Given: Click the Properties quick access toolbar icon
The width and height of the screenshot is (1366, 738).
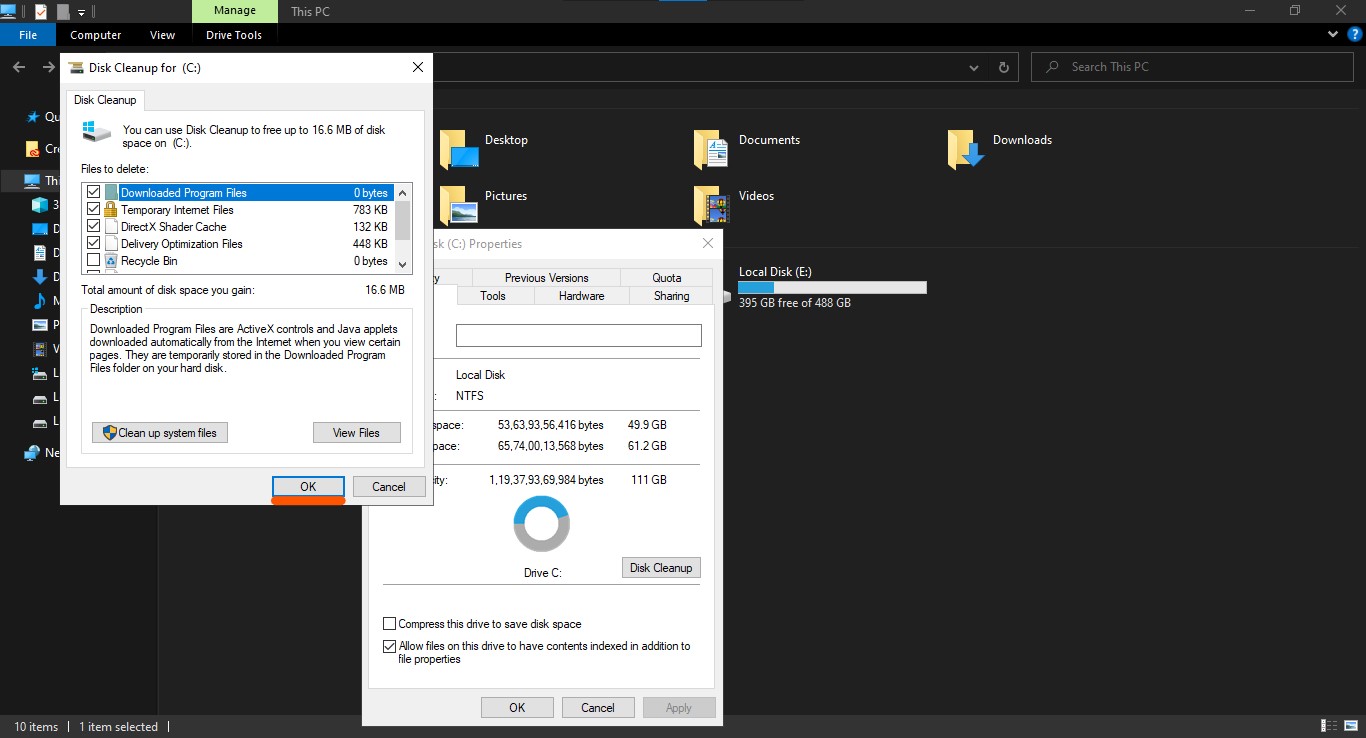Looking at the screenshot, I should coord(40,11).
